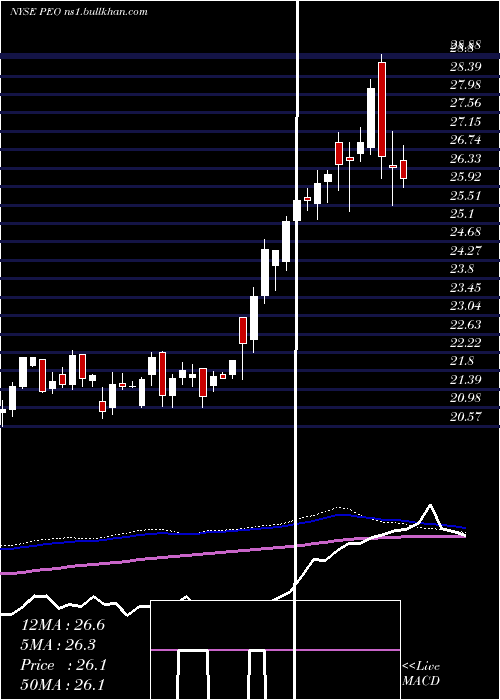Select the 22.22 price level label
The height and width of the screenshot is (700, 500).
[x=466, y=342]
